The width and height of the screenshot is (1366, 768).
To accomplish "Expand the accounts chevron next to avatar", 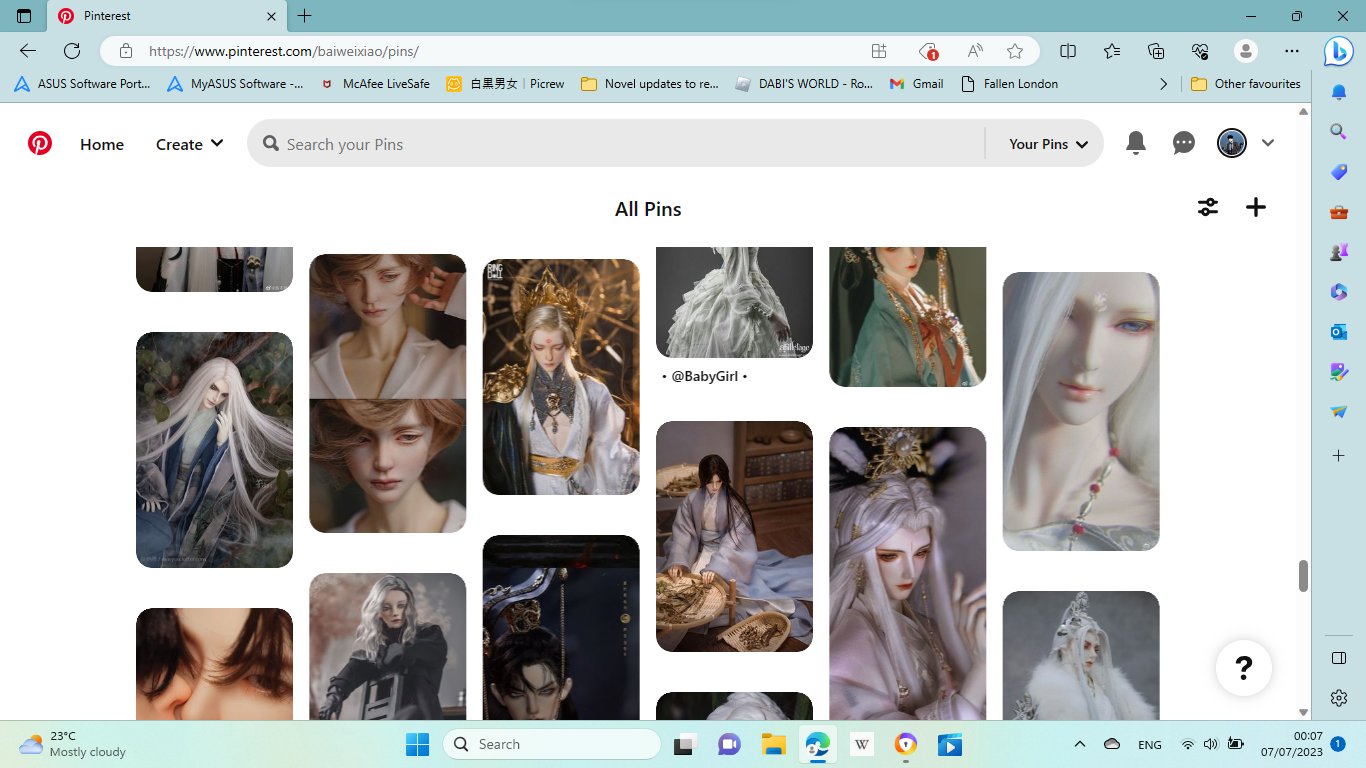I will (x=1268, y=144).
